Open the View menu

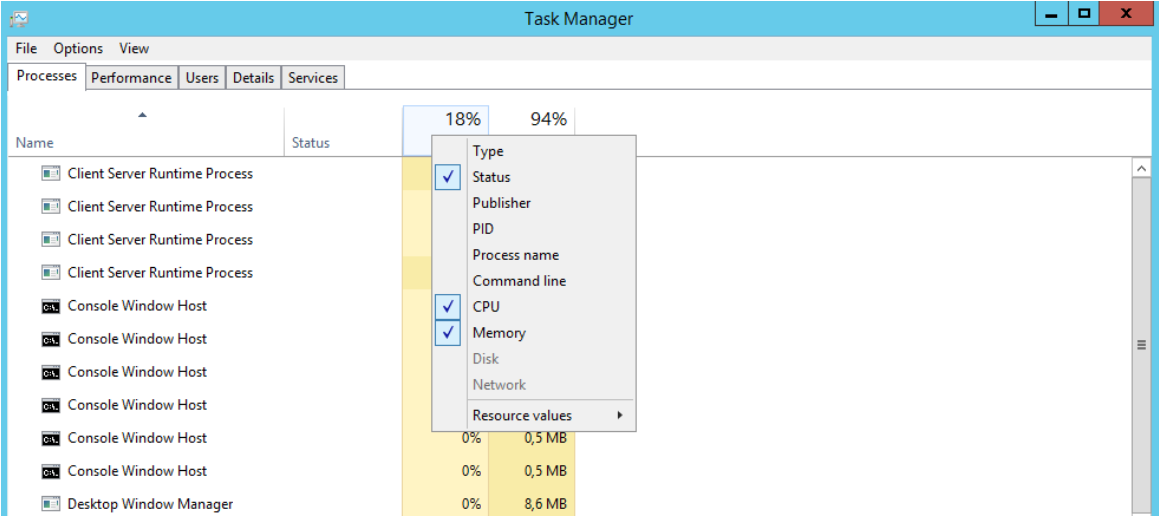click(x=134, y=48)
